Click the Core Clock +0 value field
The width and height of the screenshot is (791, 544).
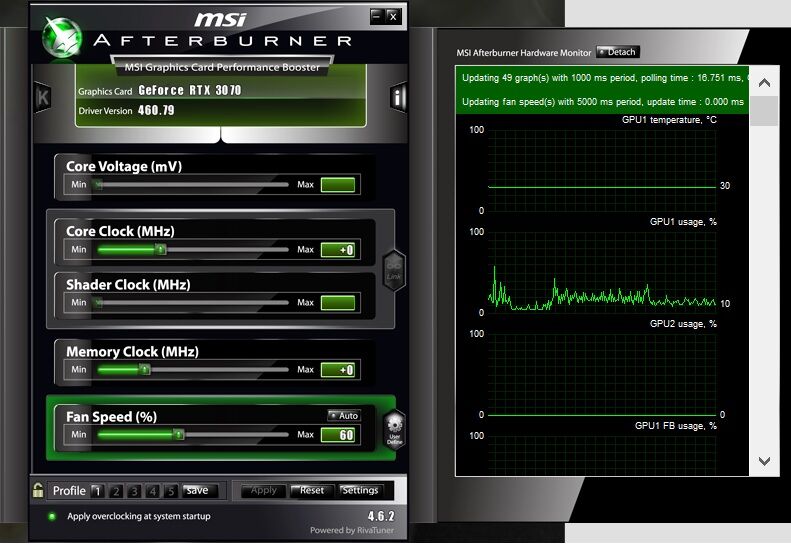(x=338, y=250)
